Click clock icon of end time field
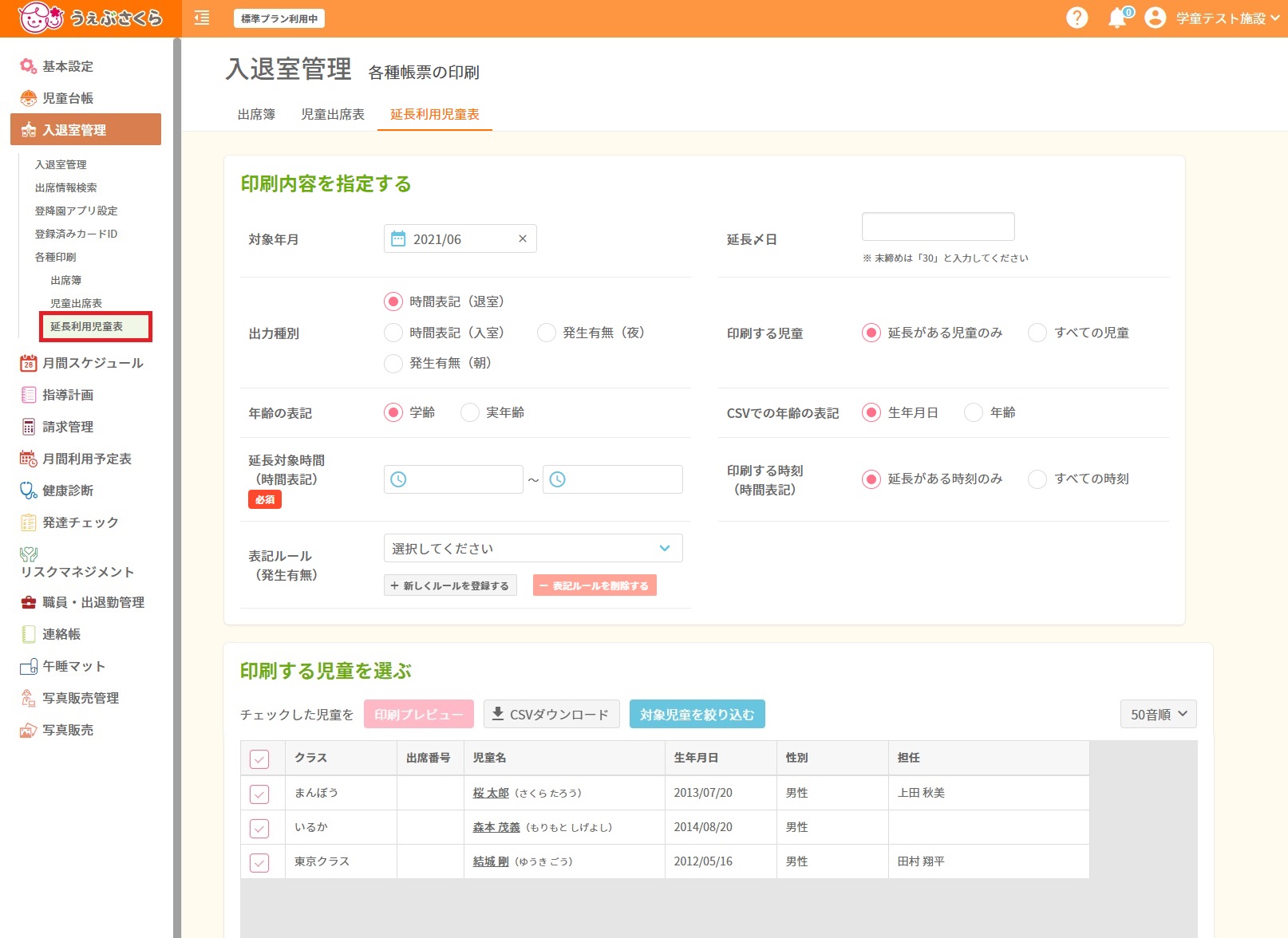1288x938 pixels. point(558,479)
